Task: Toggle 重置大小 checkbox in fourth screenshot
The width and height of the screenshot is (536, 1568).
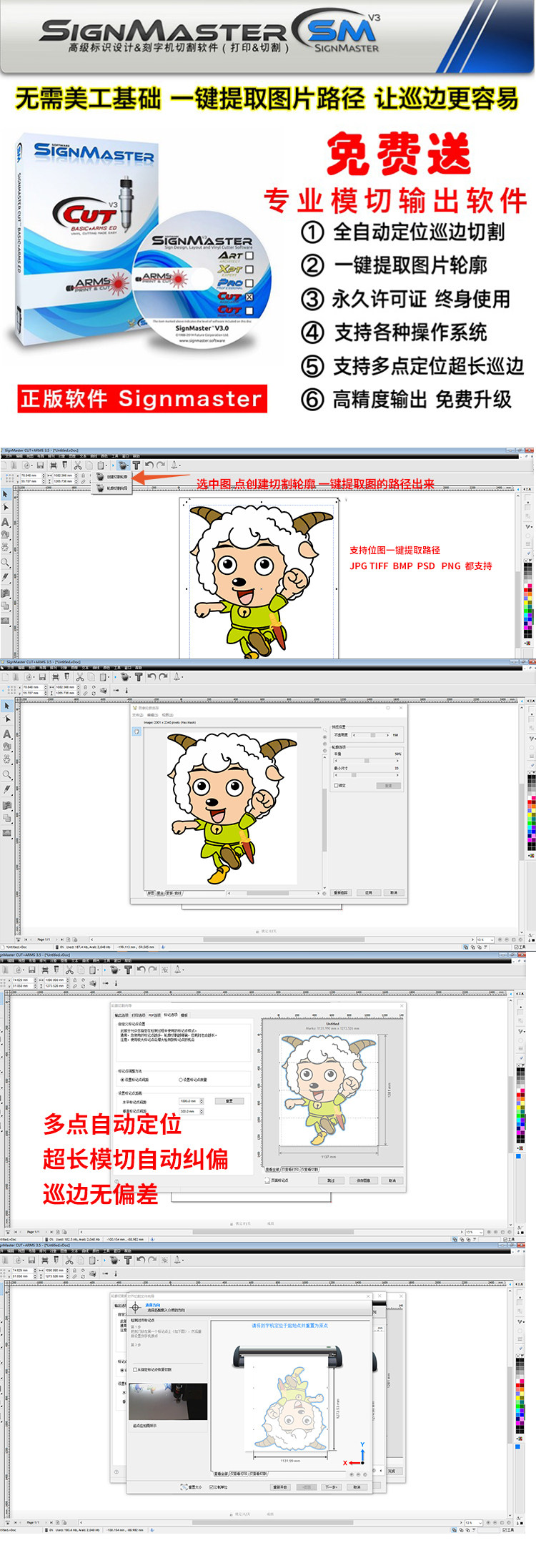Action: click(192, 1486)
